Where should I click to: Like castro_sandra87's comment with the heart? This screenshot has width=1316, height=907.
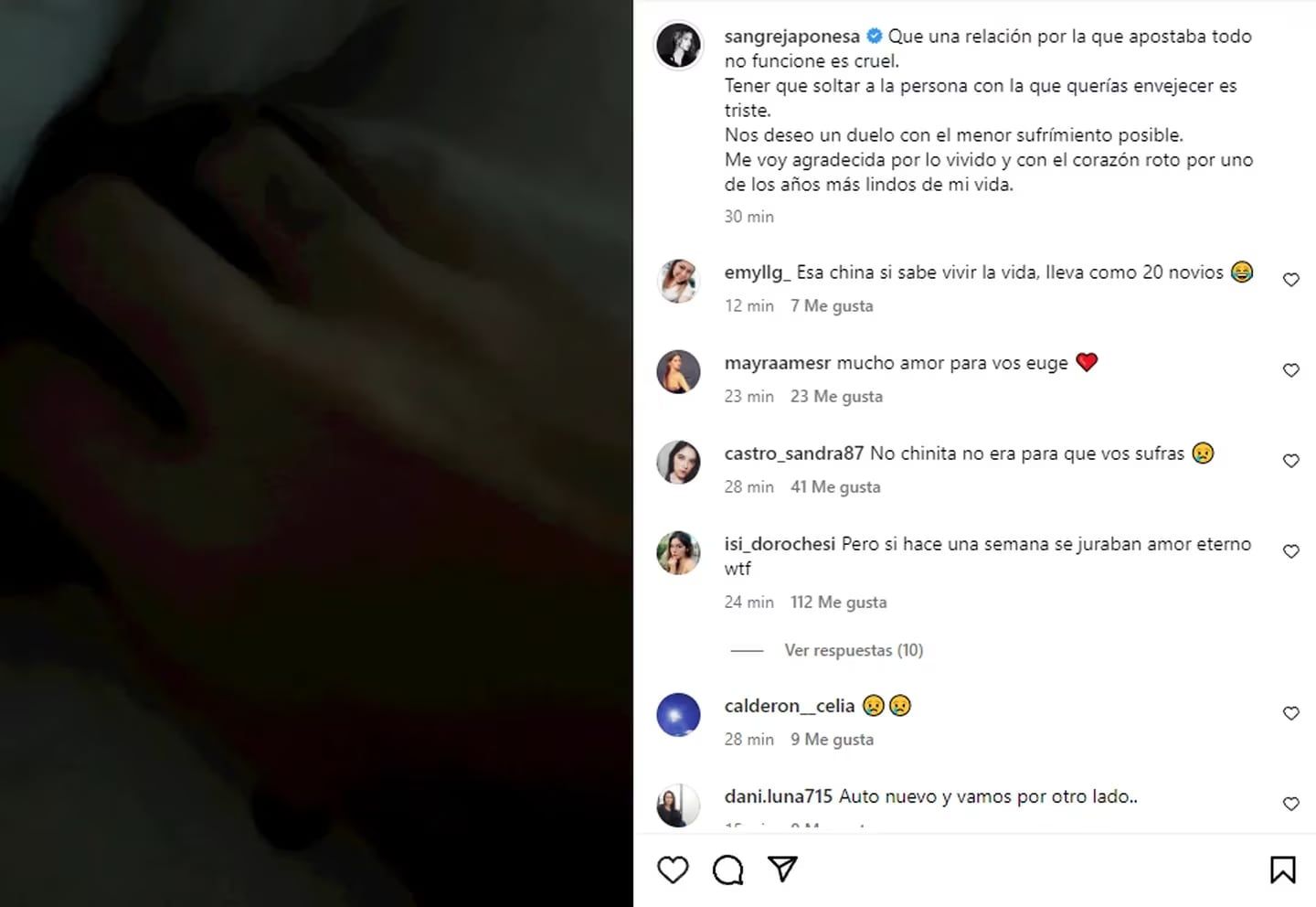(x=1290, y=461)
